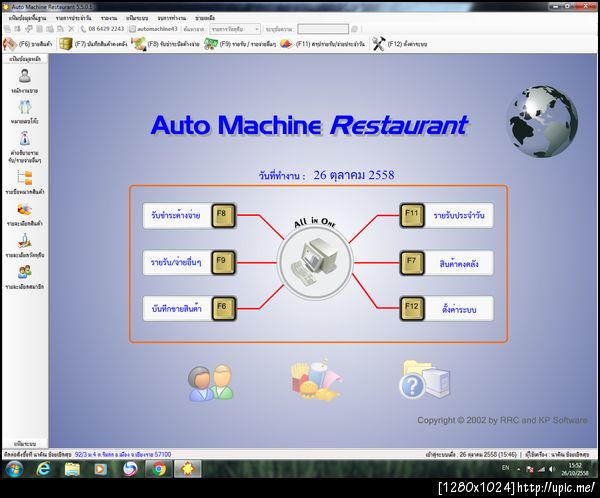This screenshot has width=600, height=498.
Task: Select the sidebar top header tab
Action: pos(25,59)
